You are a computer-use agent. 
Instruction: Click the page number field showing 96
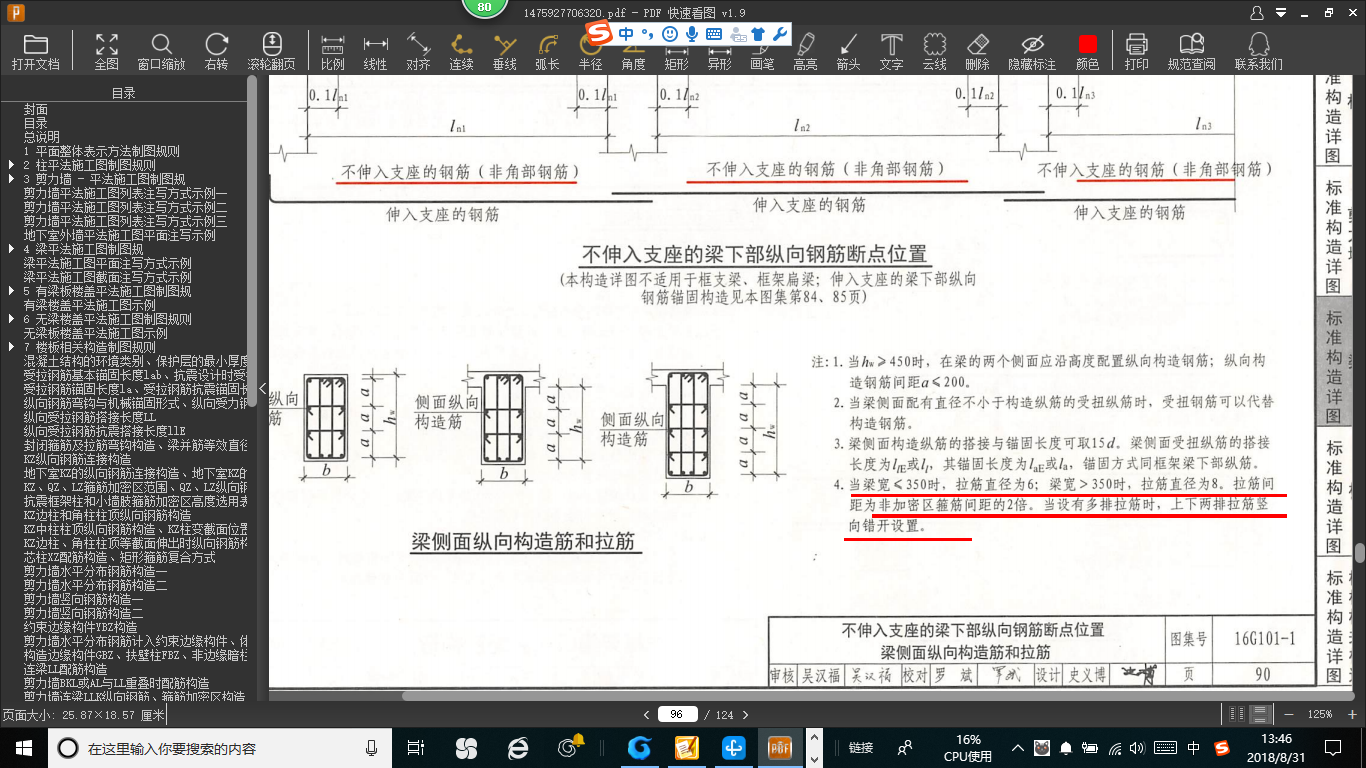point(677,714)
